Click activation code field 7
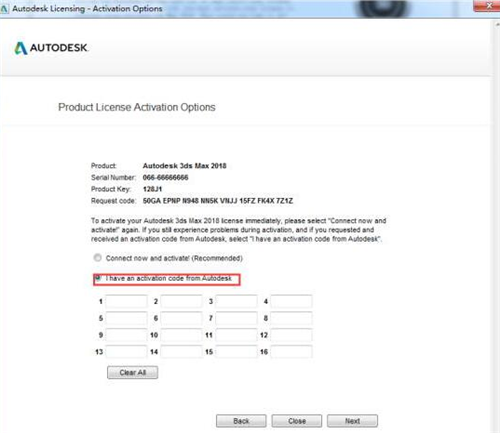The image size is (500, 433). tap(236, 318)
